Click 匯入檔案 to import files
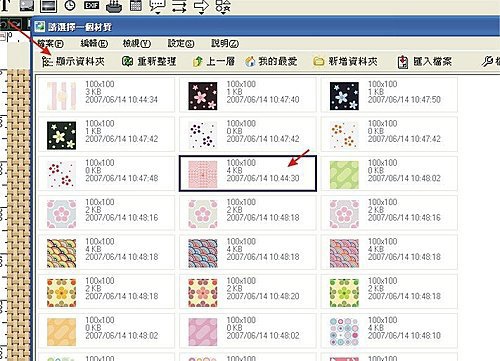This screenshot has height=361, width=500. coord(425,61)
